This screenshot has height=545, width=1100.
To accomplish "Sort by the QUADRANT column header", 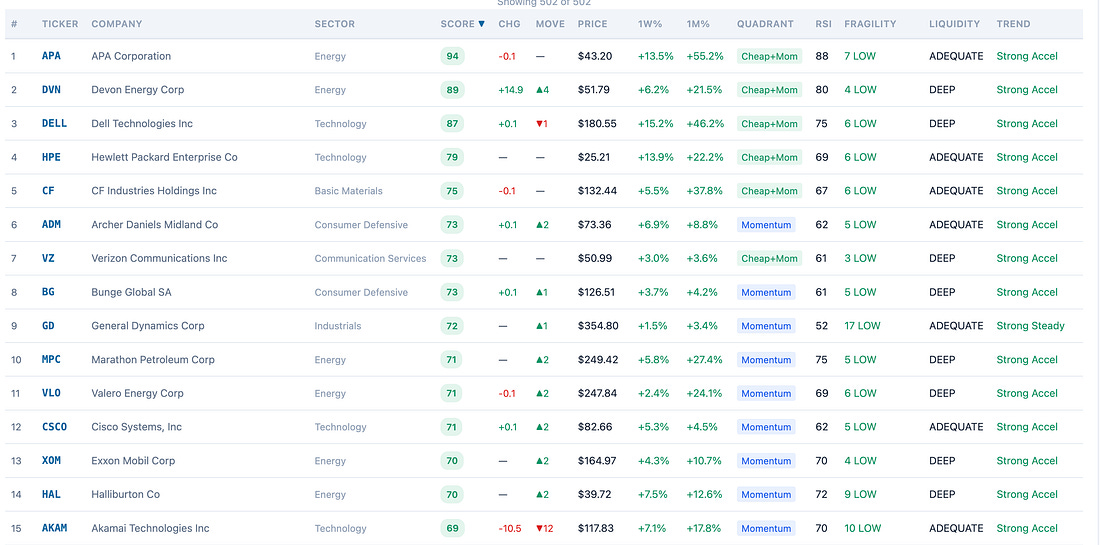I will [765, 24].
